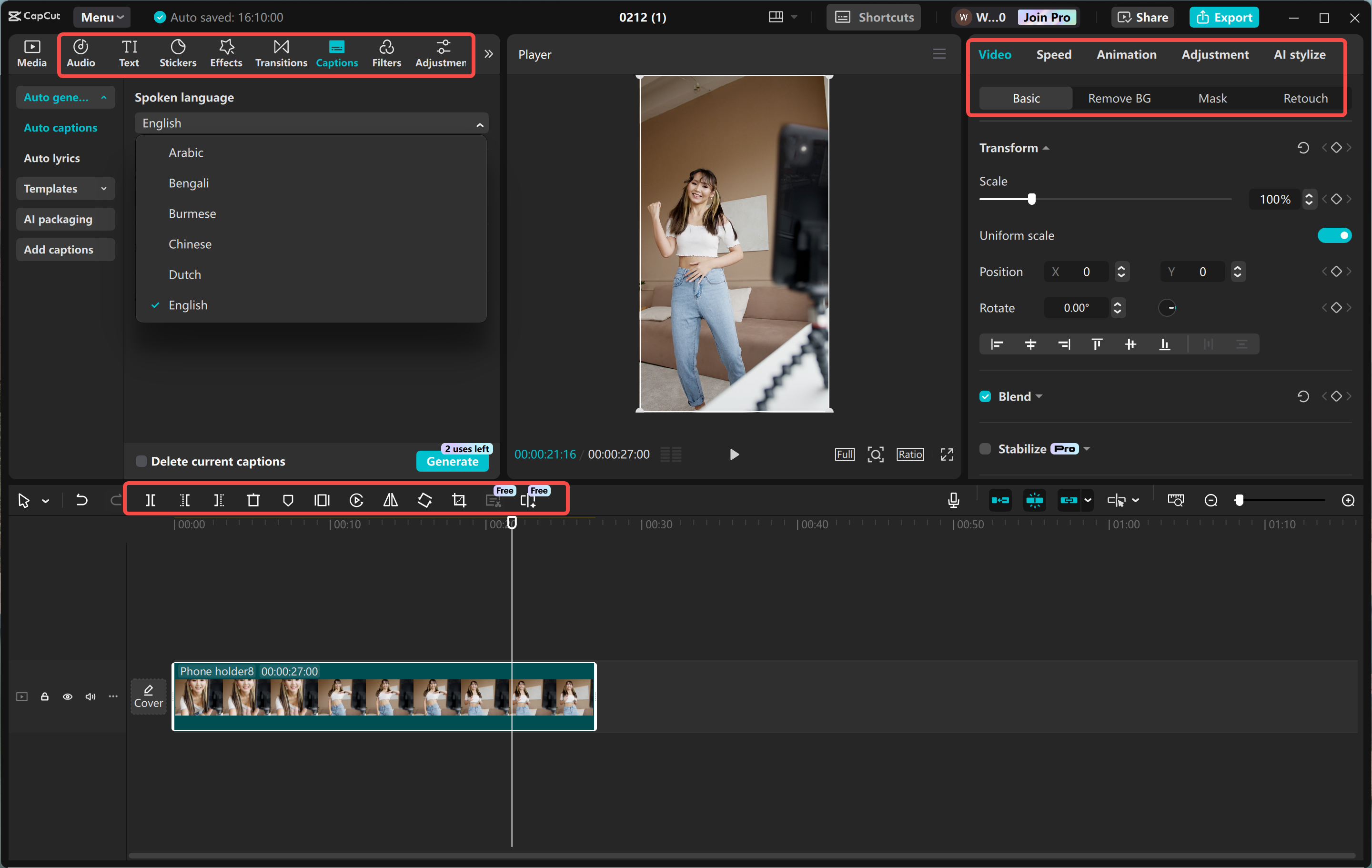This screenshot has width=1372, height=868.
Task: Open the Stickers panel
Action: coord(178,53)
